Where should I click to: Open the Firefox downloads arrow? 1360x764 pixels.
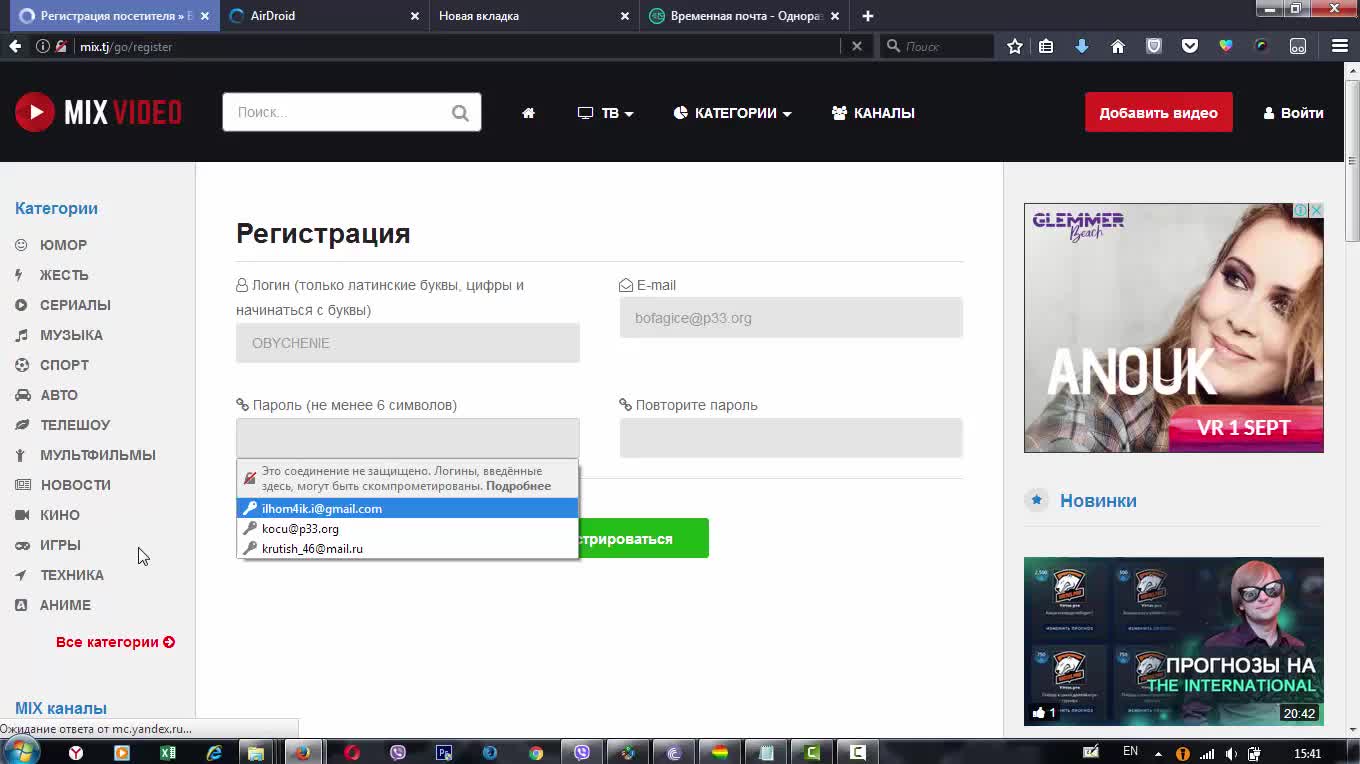pyautogui.click(x=1081, y=46)
